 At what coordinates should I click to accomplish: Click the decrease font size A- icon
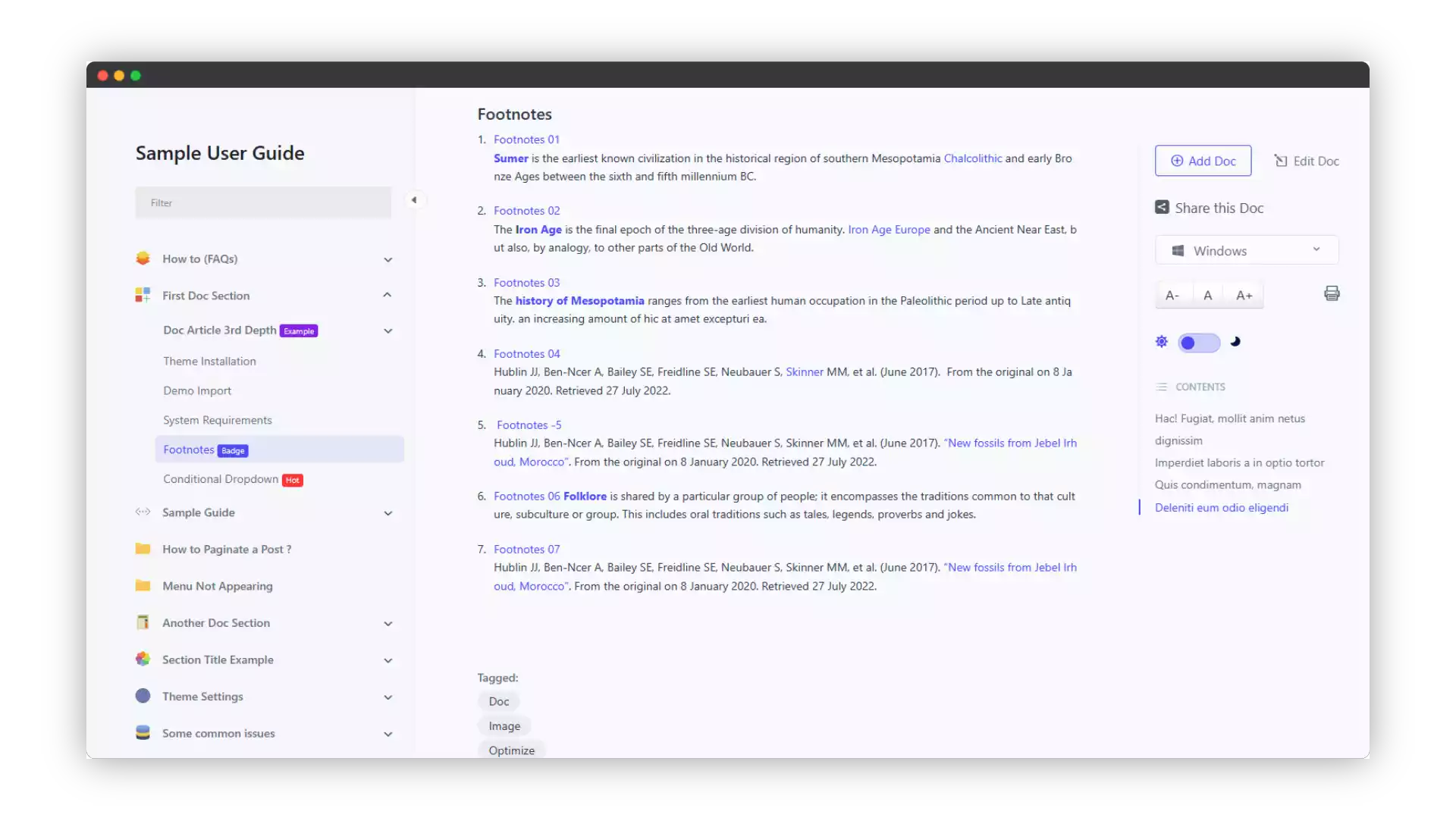click(x=1173, y=294)
